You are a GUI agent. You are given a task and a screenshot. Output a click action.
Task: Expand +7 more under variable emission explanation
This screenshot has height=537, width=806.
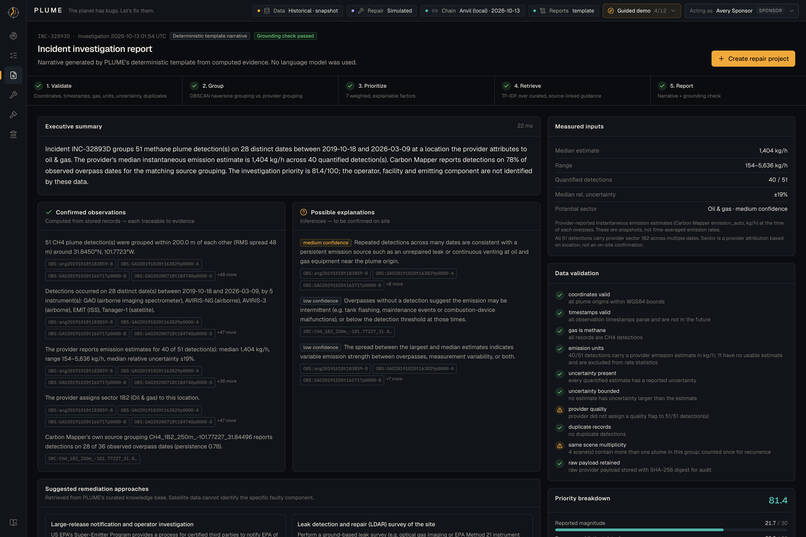coord(394,379)
